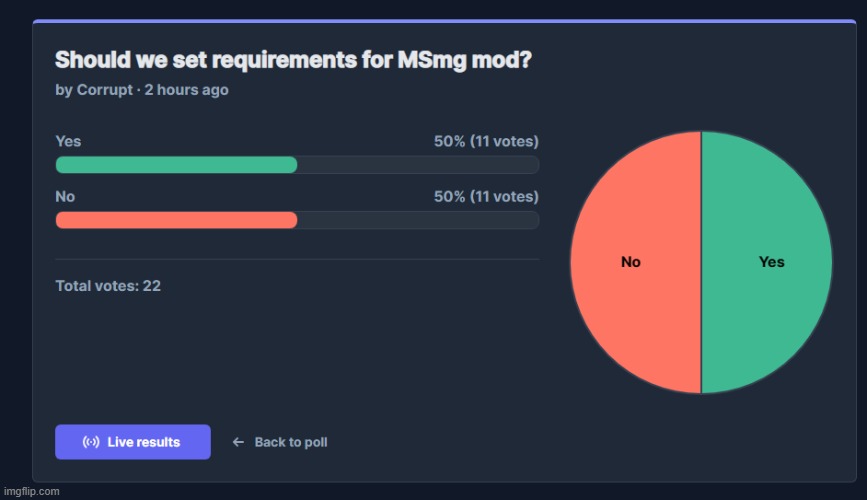Click the "No" text label inside the pie chart

(x=630, y=262)
